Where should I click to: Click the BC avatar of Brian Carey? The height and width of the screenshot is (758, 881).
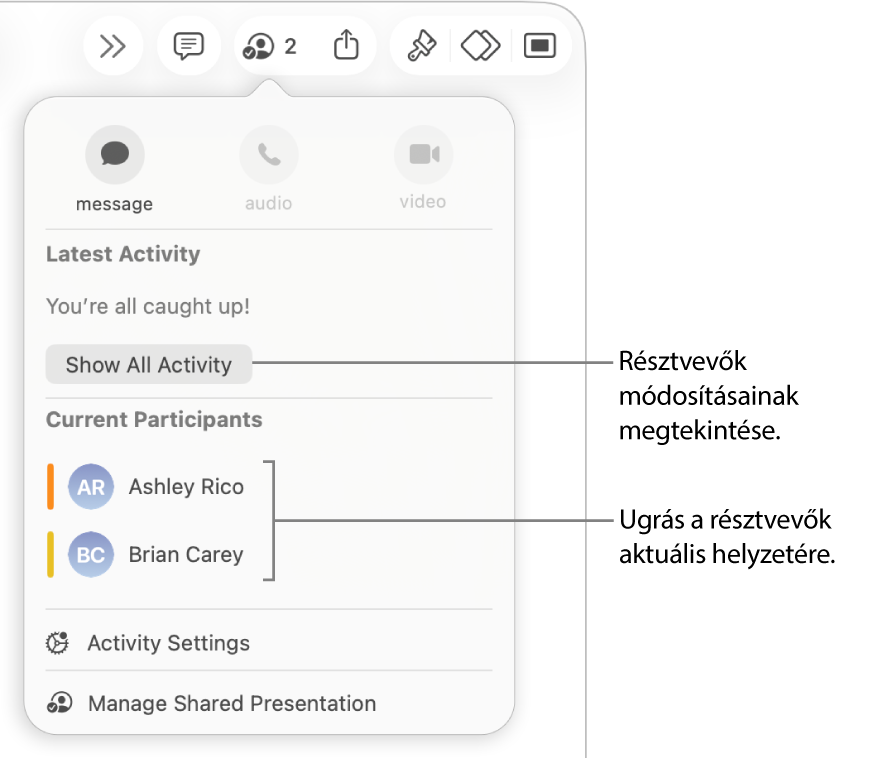coord(91,555)
